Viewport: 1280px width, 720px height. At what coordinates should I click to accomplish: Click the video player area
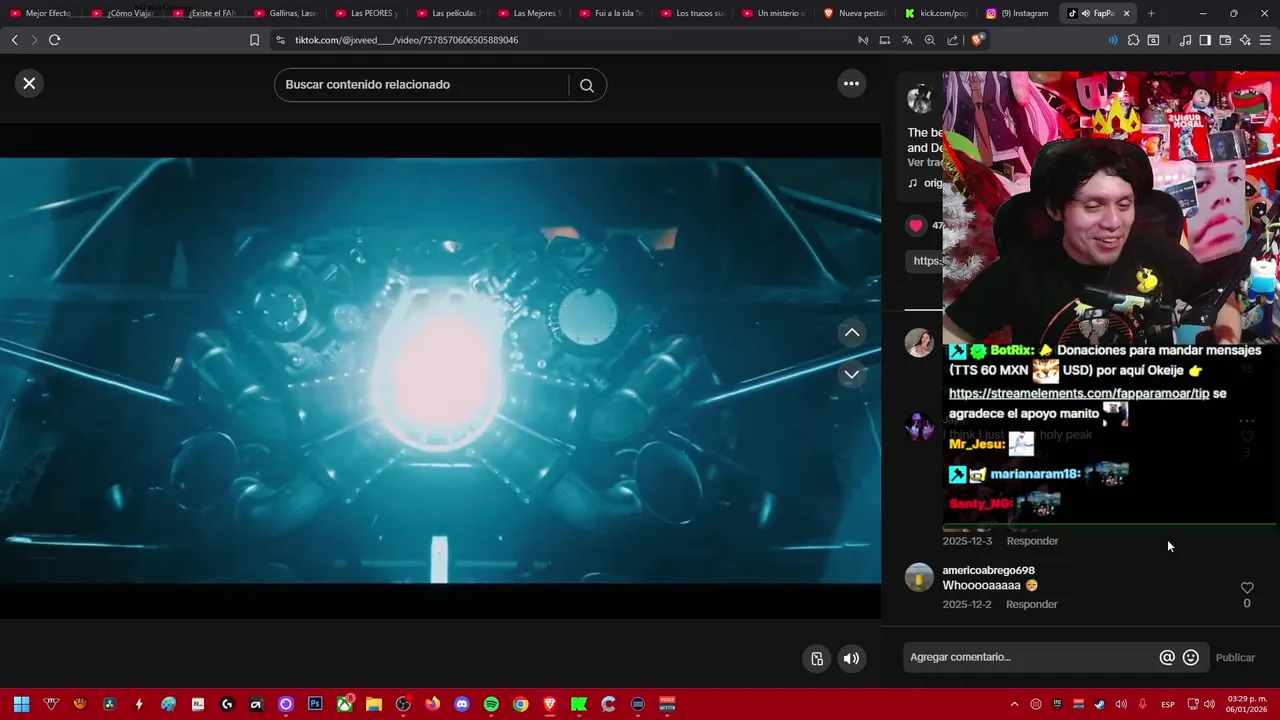[440, 370]
